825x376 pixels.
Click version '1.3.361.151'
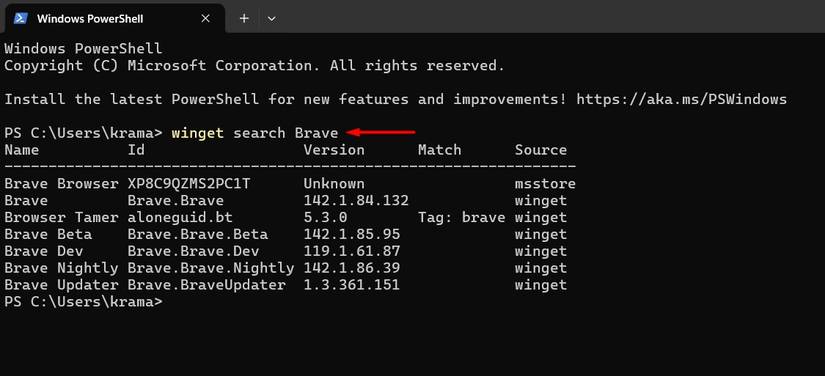[351, 285]
